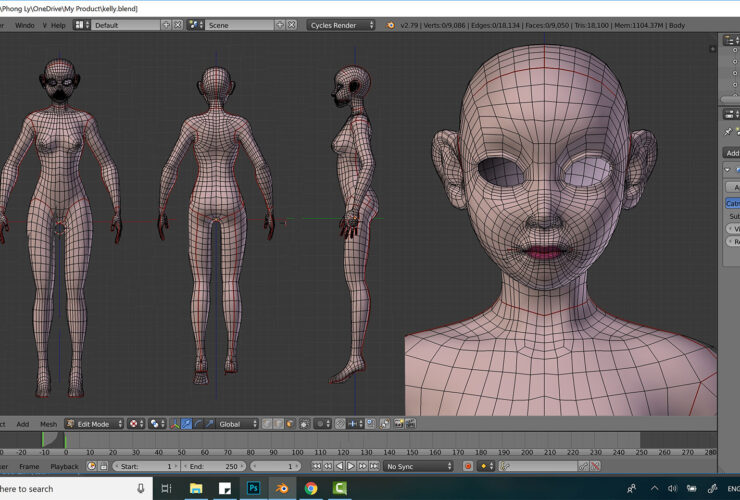Open the Playback menu in the timeline
This screenshot has width=740, height=500.
(x=64, y=466)
